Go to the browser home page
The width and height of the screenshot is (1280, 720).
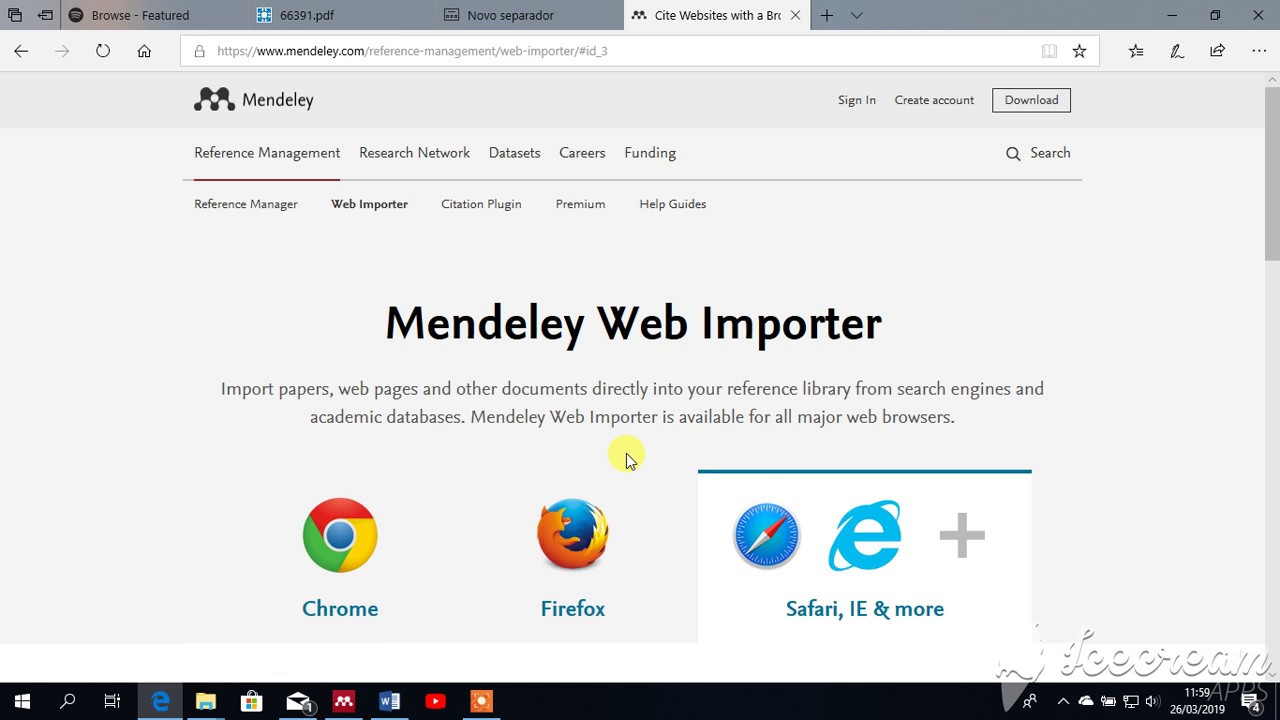click(144, 51)
